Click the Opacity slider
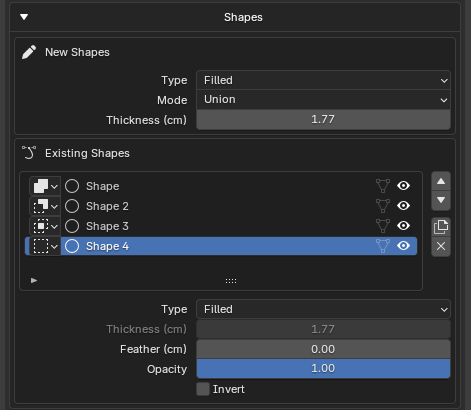 (323, 369)
